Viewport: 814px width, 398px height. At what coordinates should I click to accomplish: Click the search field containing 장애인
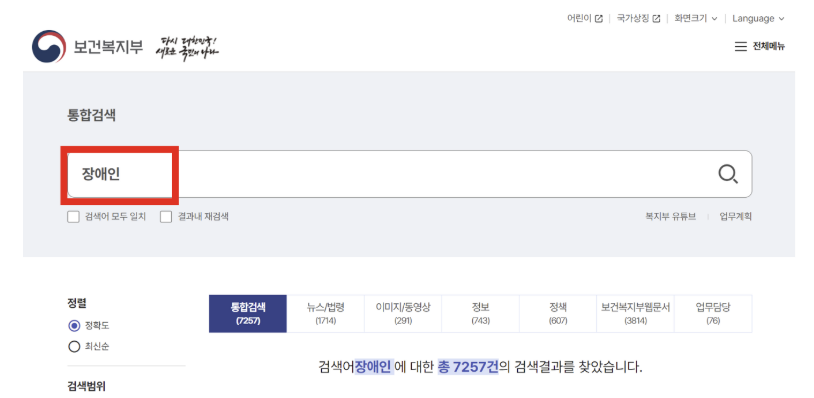pos(410,174)
